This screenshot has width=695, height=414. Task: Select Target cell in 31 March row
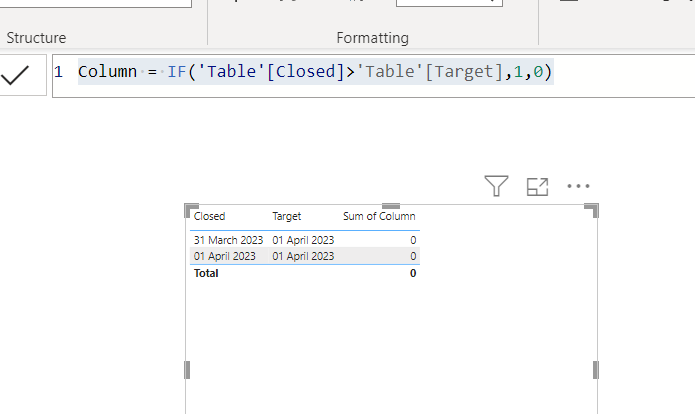tap(303, 240)
